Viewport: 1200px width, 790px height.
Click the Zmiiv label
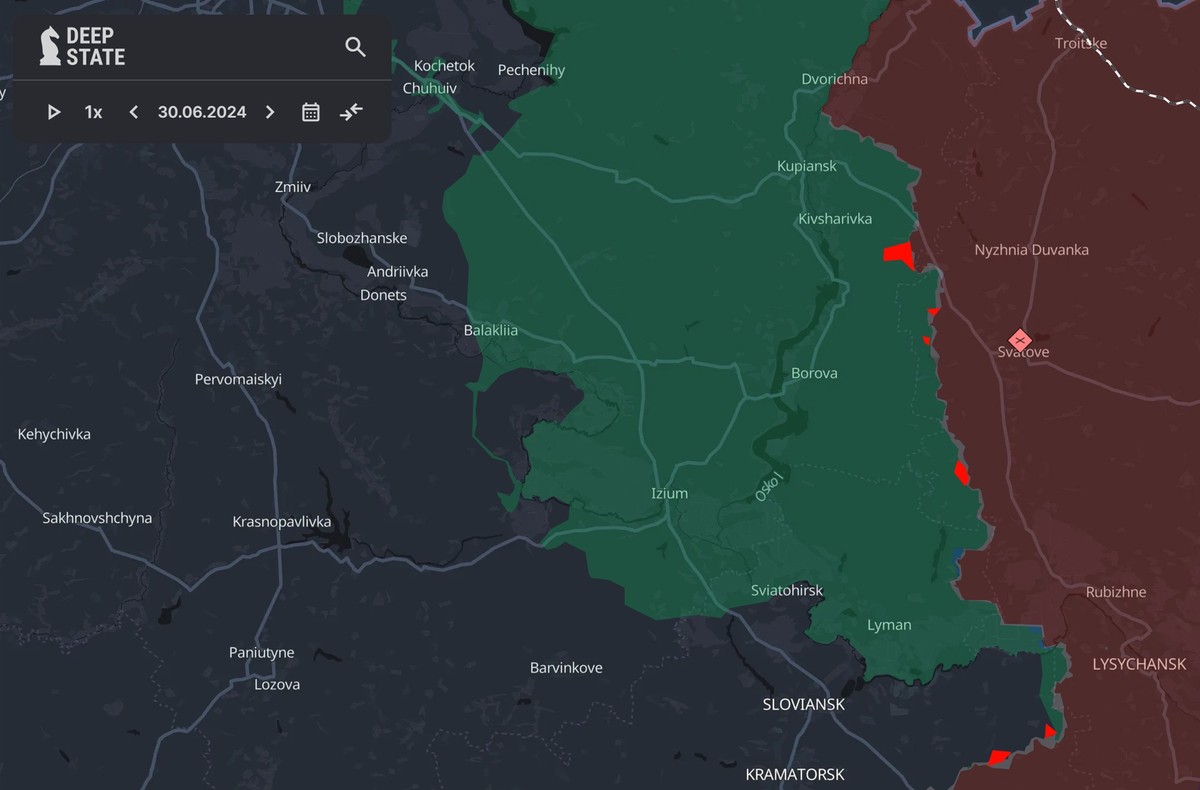coord(293,186)
